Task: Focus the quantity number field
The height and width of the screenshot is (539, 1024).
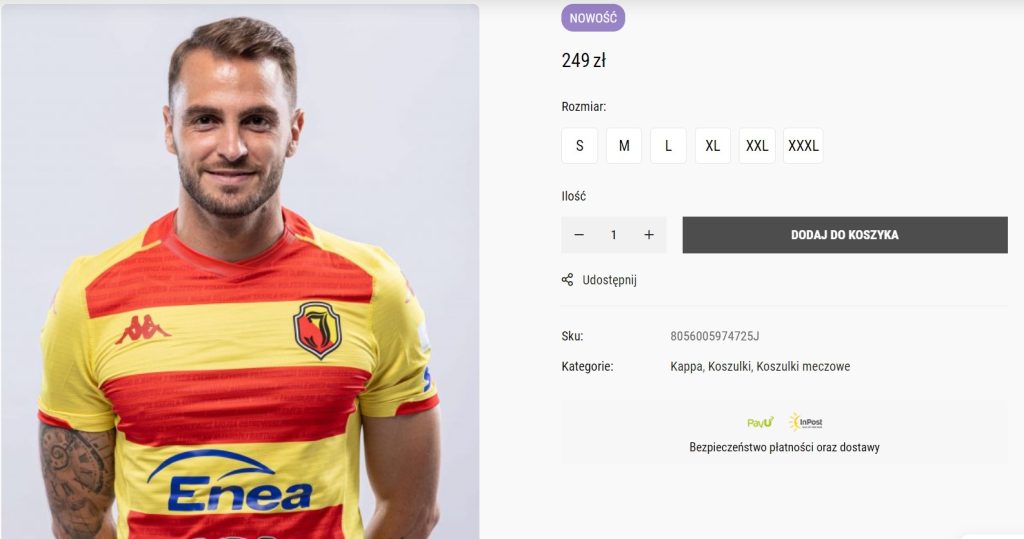Action: tap(614, 235)
